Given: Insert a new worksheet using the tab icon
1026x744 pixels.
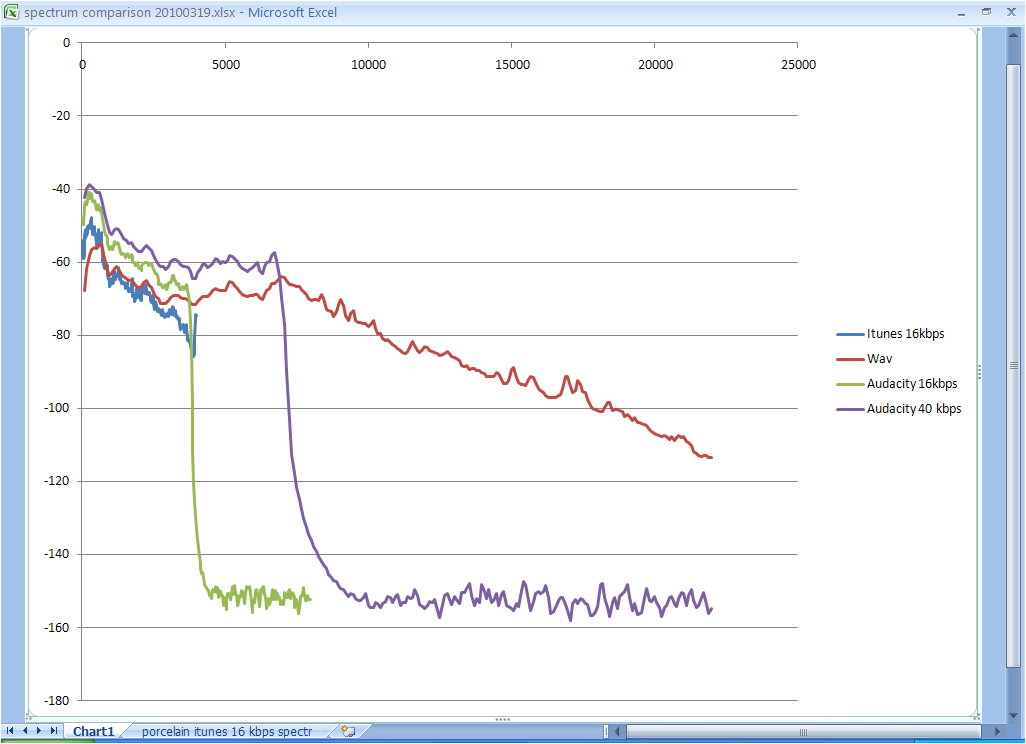Looking at the screenshot, I should click(349, 732).
